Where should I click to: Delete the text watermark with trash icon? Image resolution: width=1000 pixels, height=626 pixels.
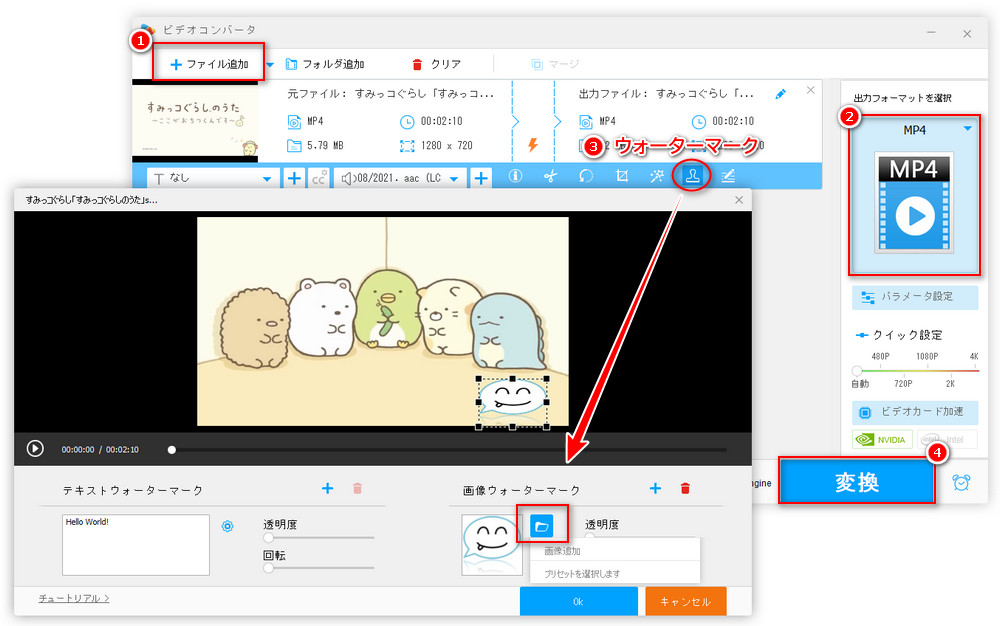[x=357, y=488]
